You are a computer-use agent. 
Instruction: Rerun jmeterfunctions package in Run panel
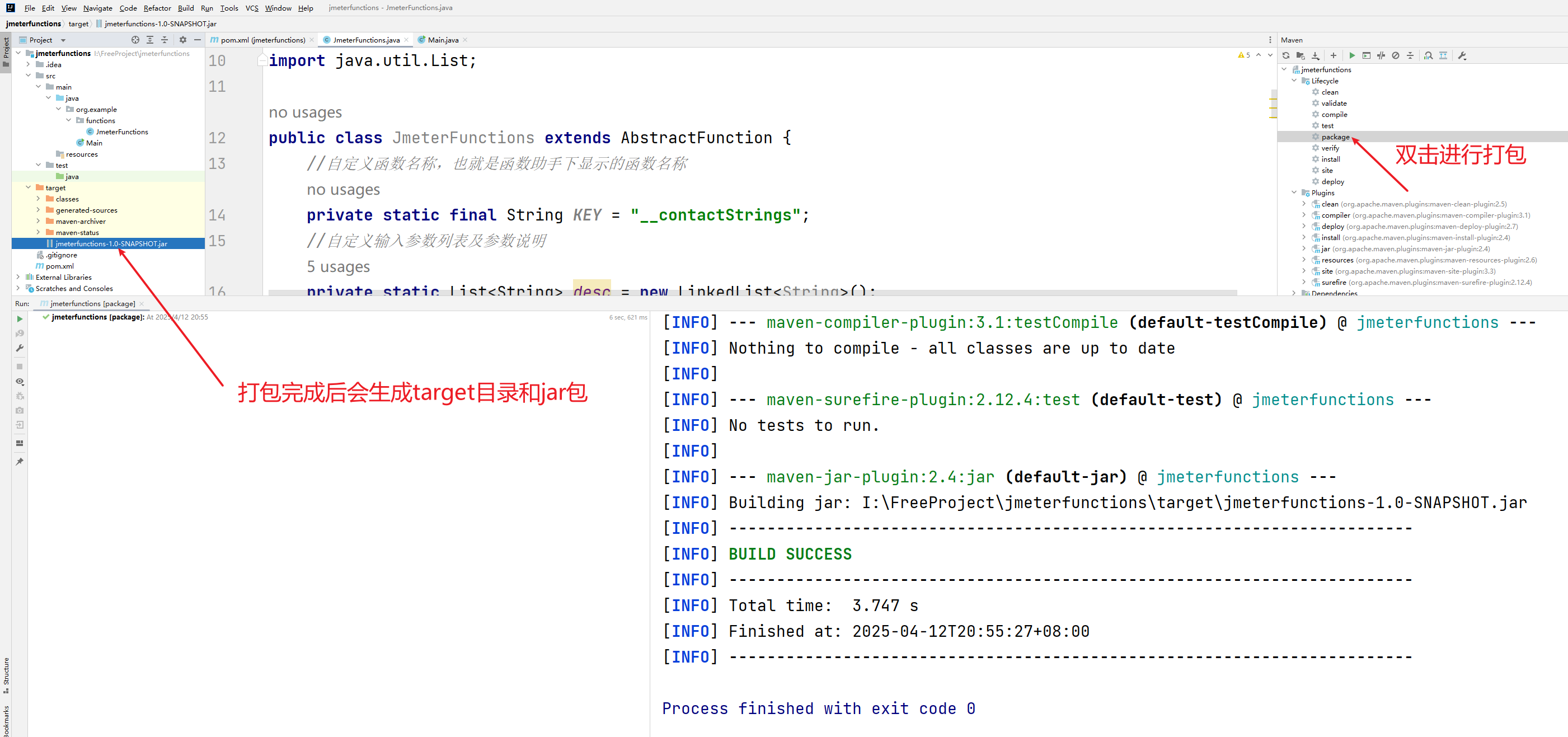coord(20,319)
